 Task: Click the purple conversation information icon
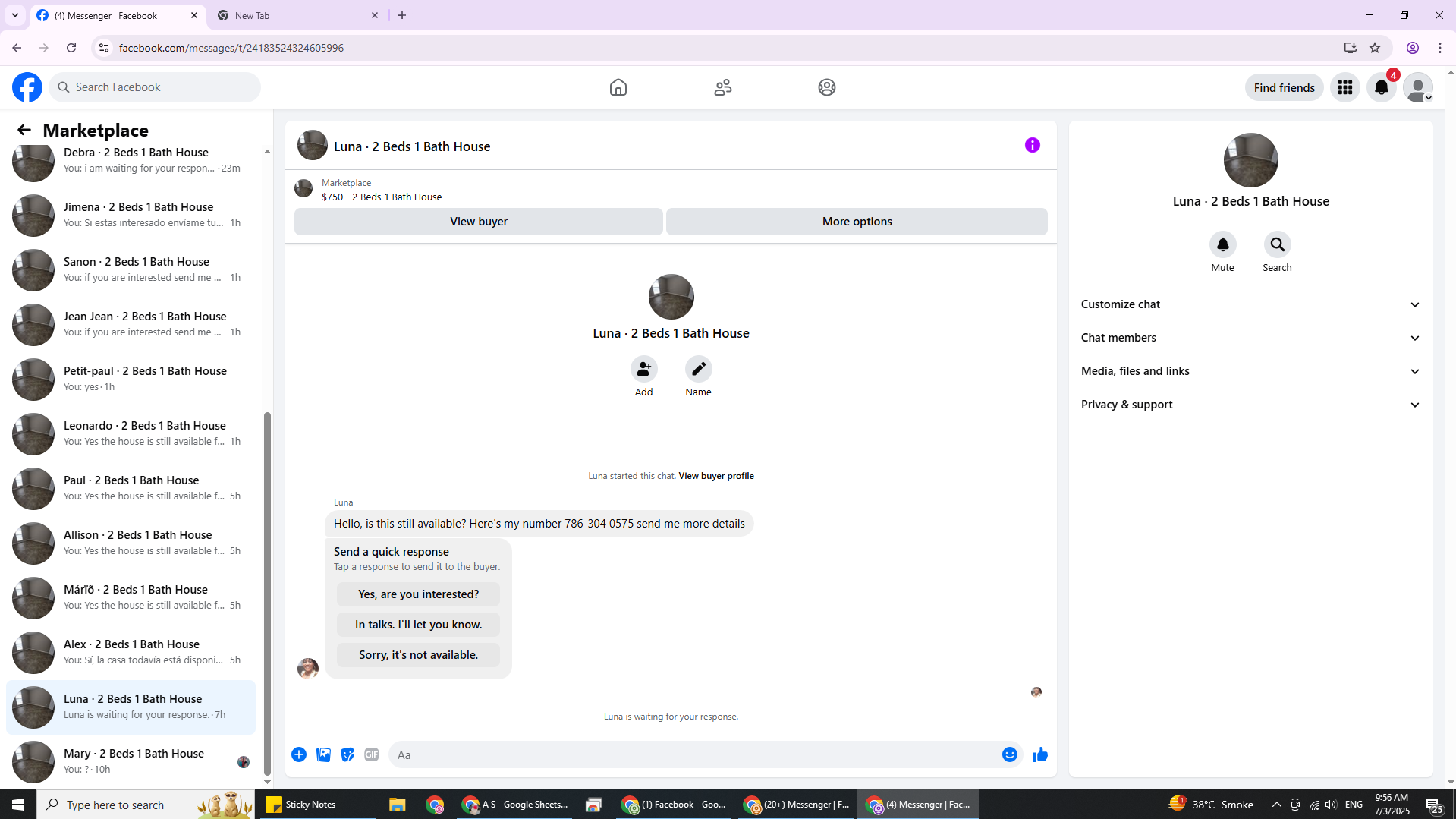(x=1033, y=145)
